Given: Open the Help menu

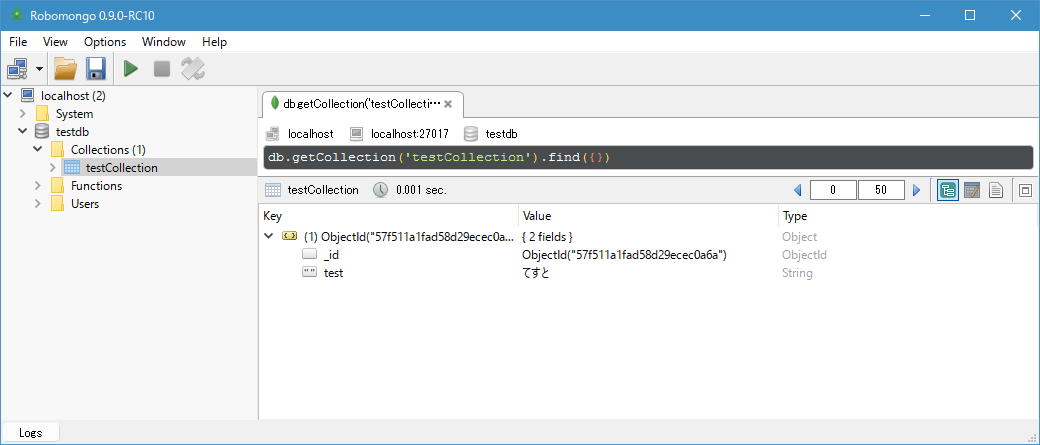Looking at the screenshot, I should 214,42.
